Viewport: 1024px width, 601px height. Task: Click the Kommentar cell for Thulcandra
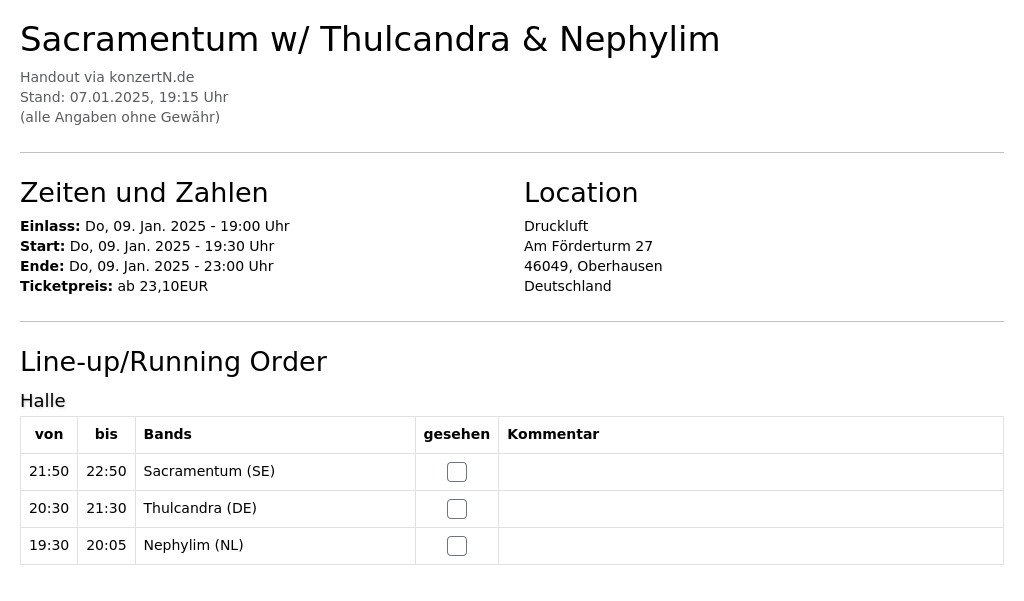750,509
